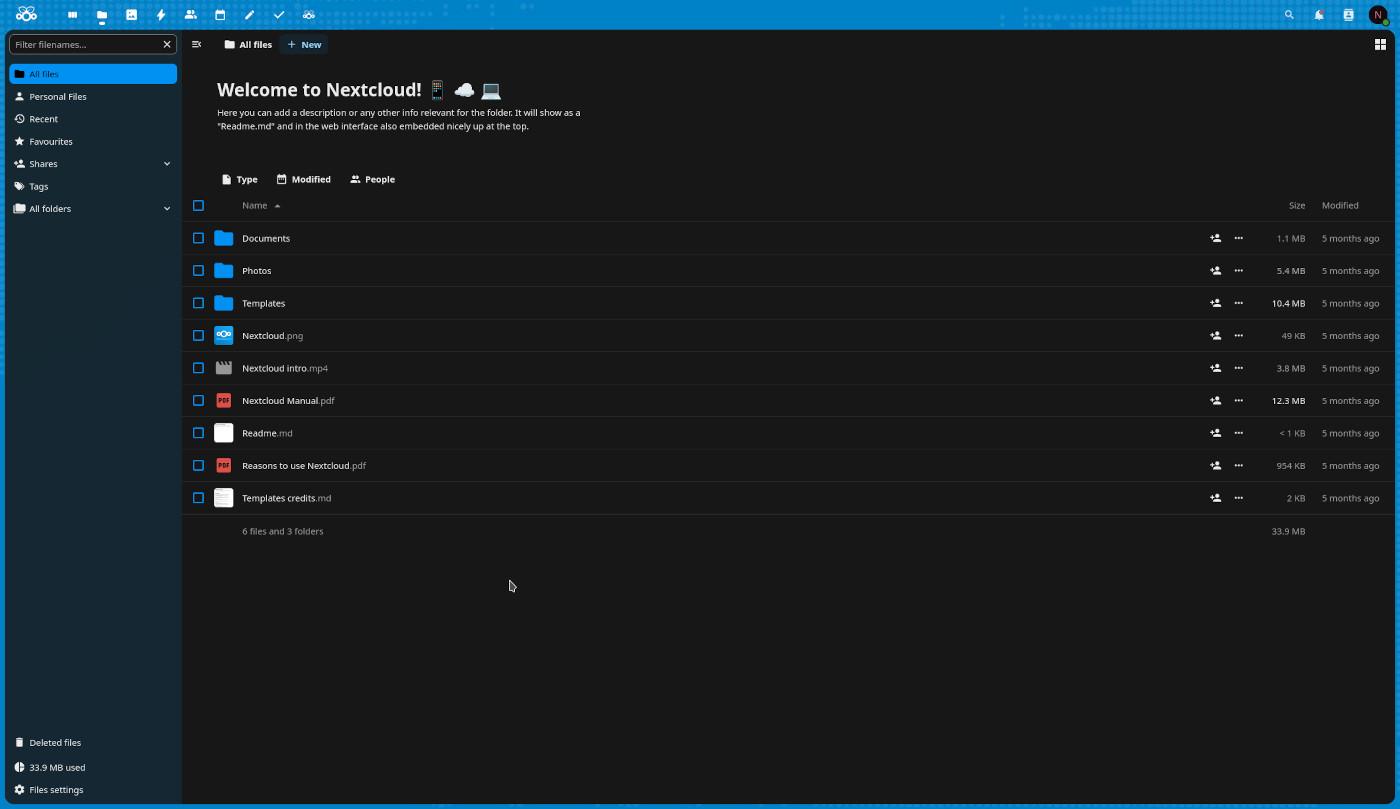Image resolution: width=1400 pixels, height=809 pixels.
Task: Open the Calendar app icon in top bar
Action: click(x=220, y=15)
